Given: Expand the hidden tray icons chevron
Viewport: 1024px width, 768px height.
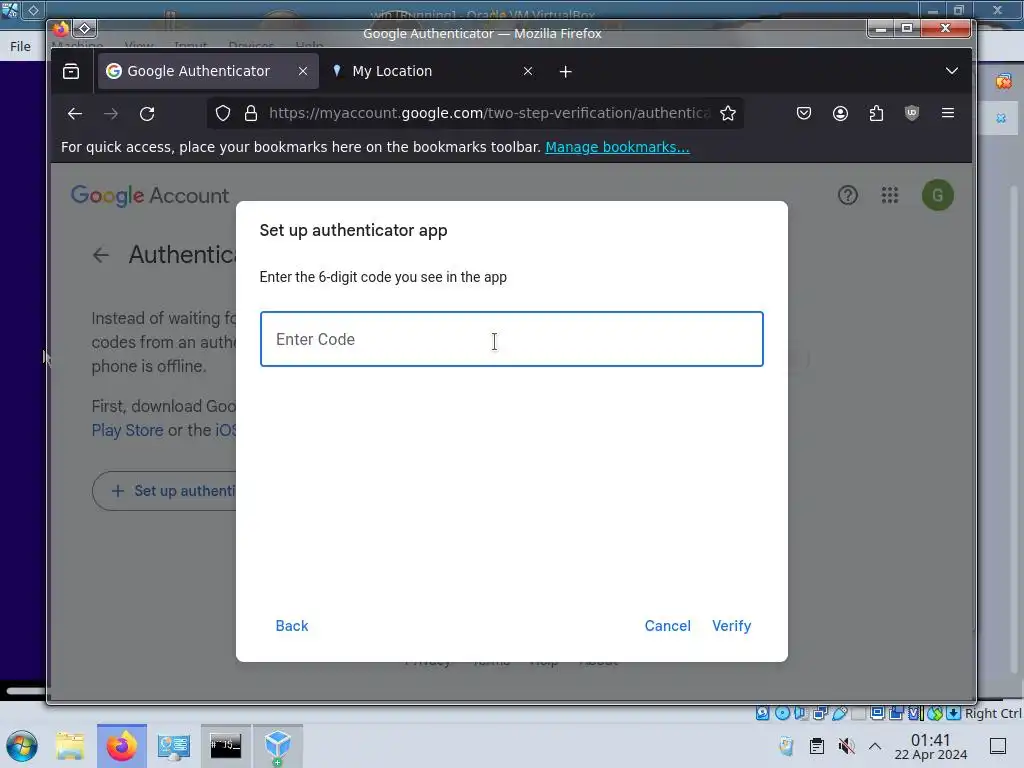Looking at the screenshot, I should (x=875, y=746).
